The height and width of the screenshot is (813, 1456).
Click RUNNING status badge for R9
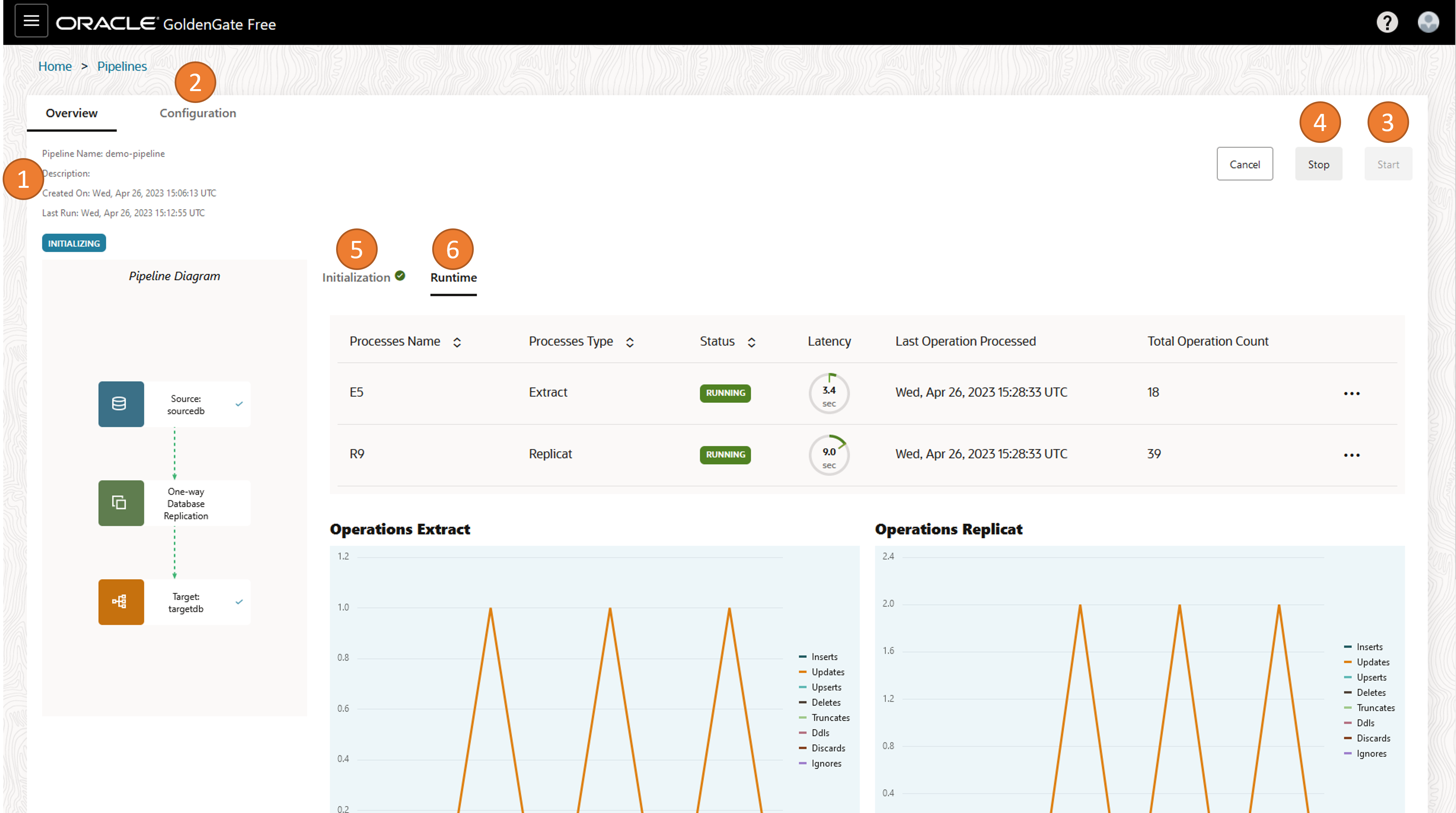[725, 455]
